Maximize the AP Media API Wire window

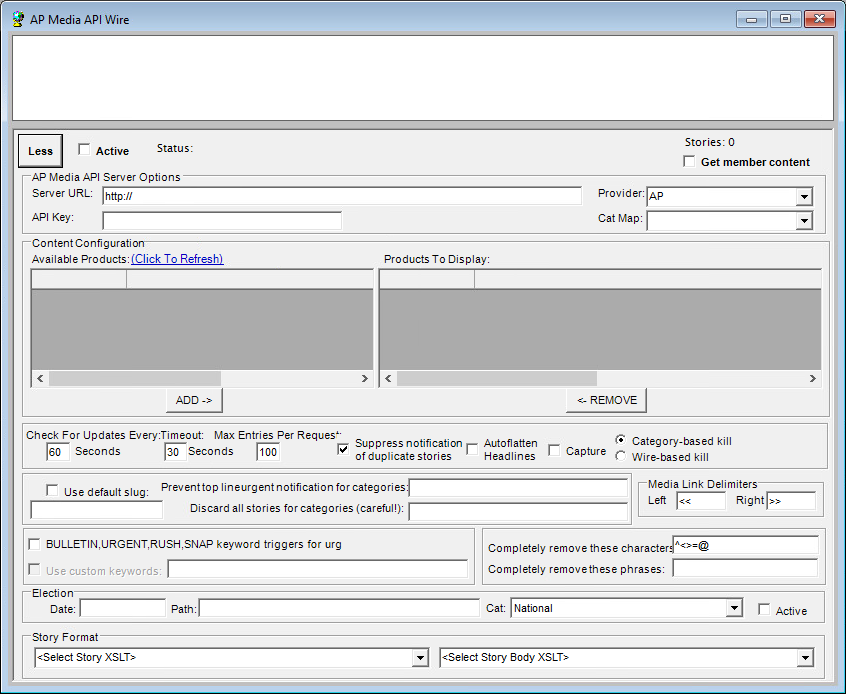coord(785,19)
